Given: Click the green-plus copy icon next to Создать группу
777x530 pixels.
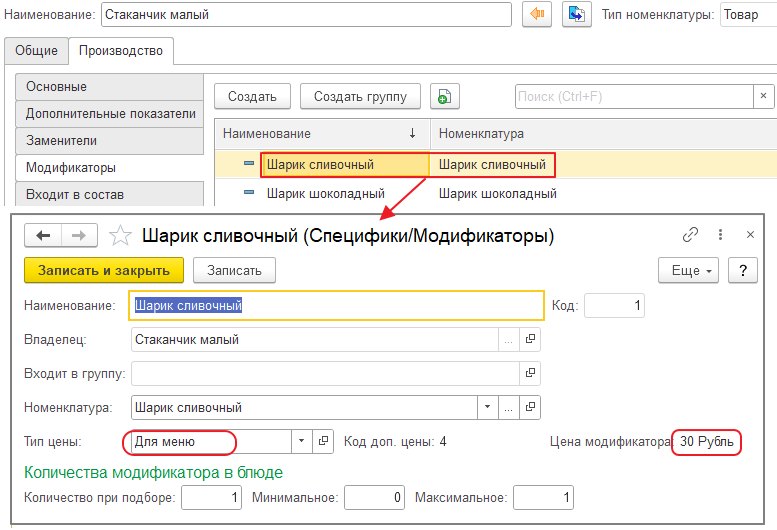Looking at the screenshot, I should pyautogui.click(x=444, y=96).
